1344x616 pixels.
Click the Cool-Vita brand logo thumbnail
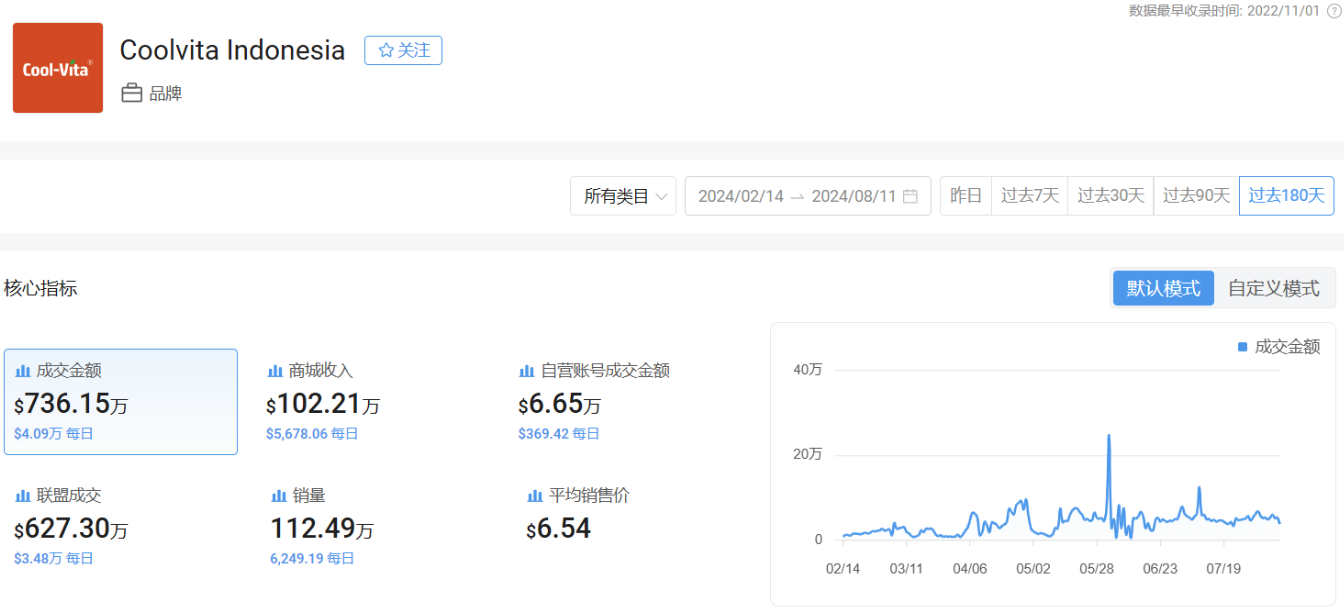click(x=58, y=68)
